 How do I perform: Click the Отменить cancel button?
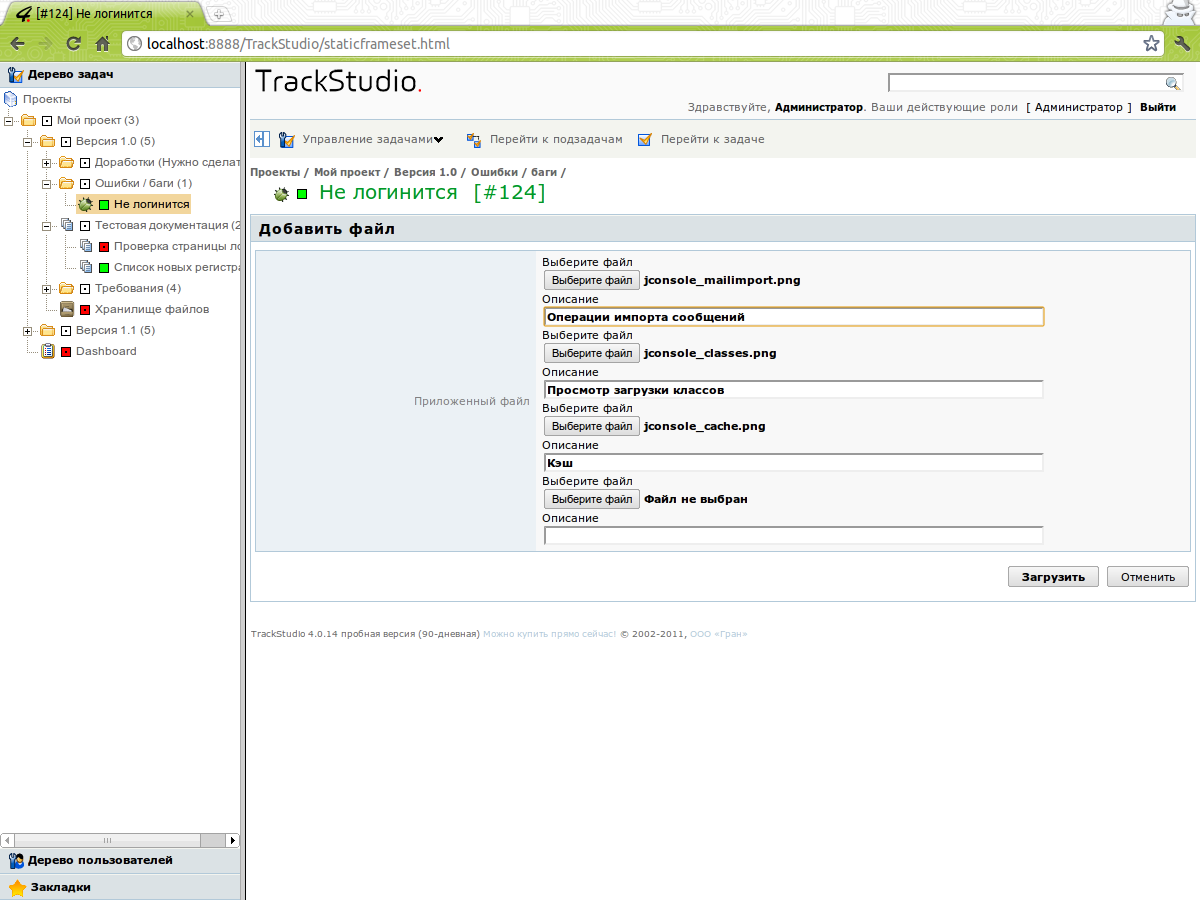[1147, 577]
